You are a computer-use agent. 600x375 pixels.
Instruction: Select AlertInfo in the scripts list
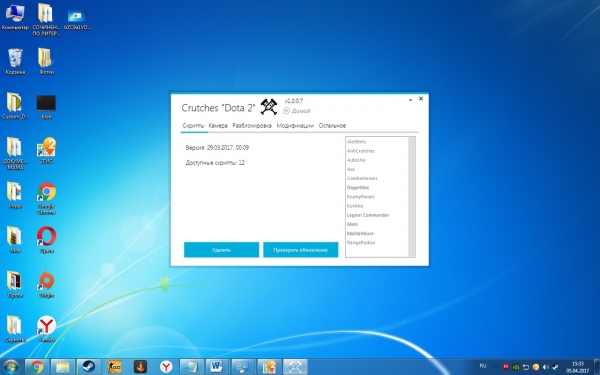tap(356, 142)
